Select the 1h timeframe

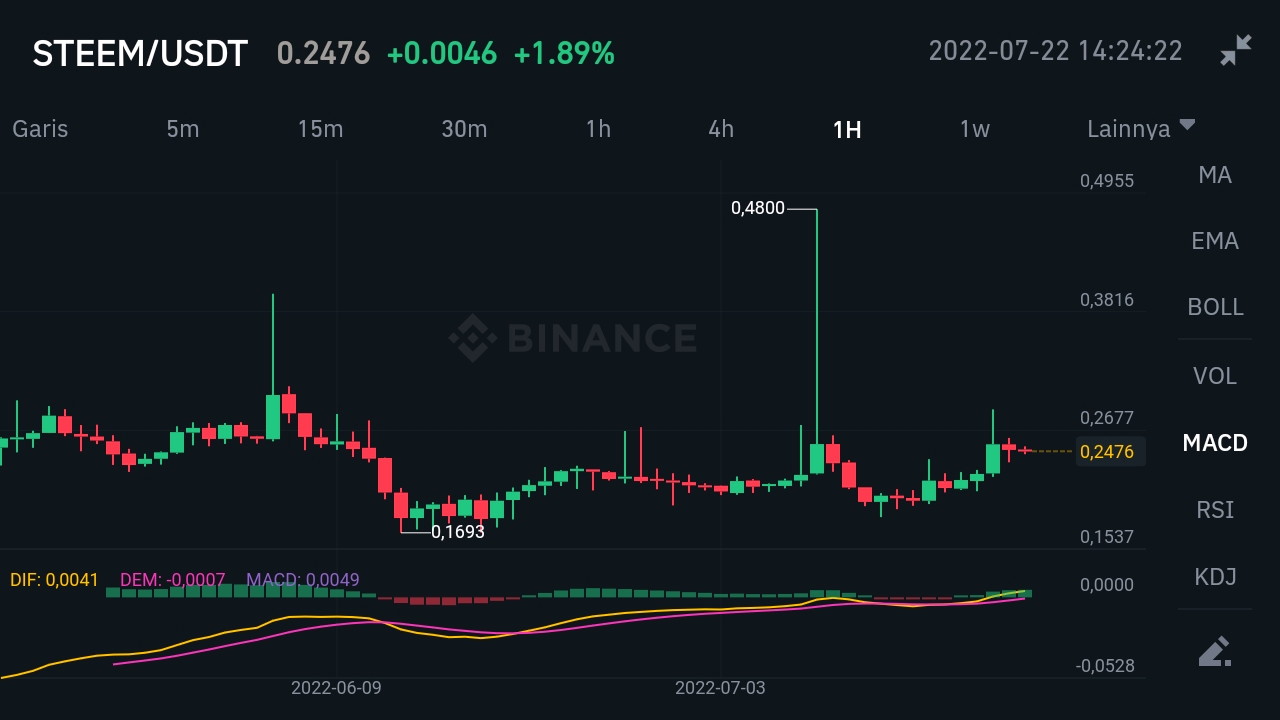598,128
